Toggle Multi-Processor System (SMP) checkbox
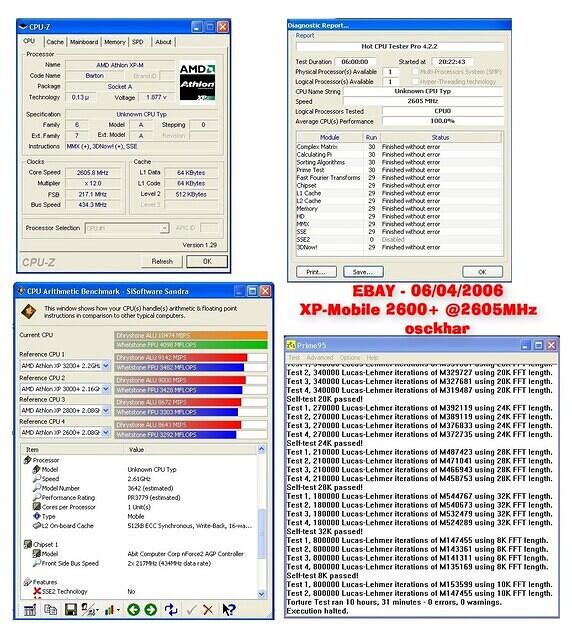 pos(415,72)
